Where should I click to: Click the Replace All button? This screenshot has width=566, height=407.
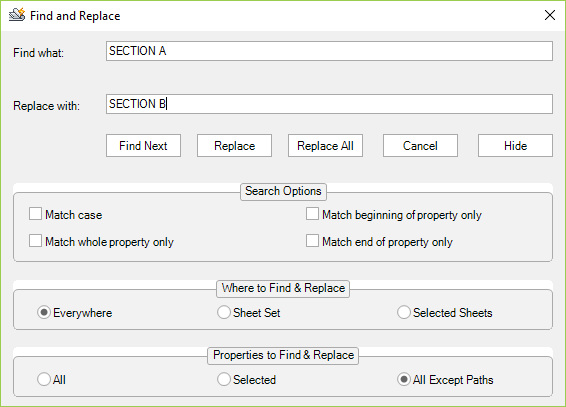tap(325, 146)
